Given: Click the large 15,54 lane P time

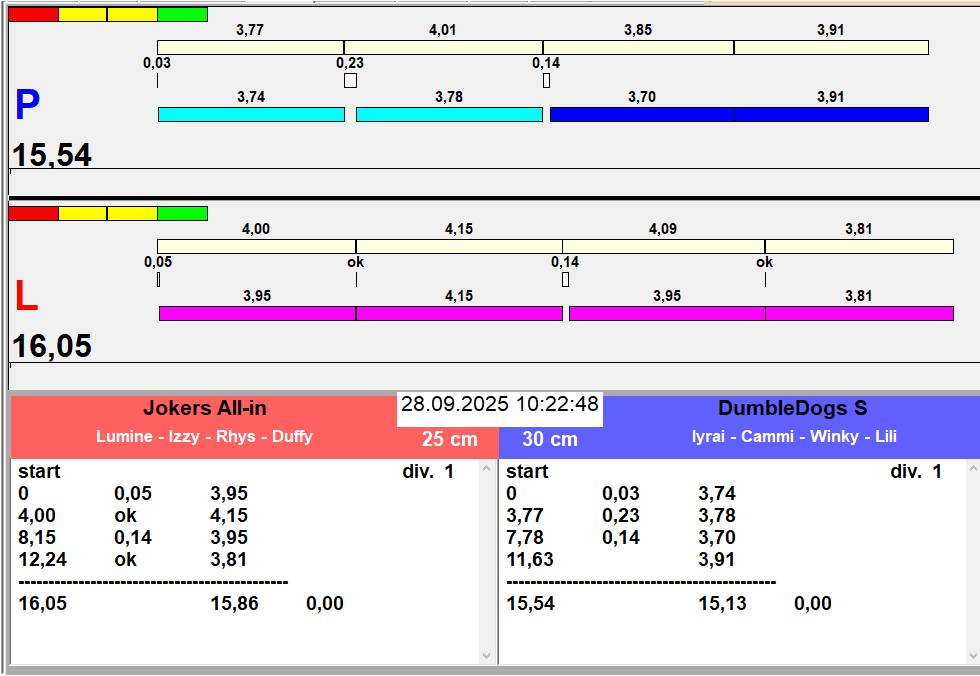Looking at the screenshot, I should pyautogui.click(x=52, y=155).
